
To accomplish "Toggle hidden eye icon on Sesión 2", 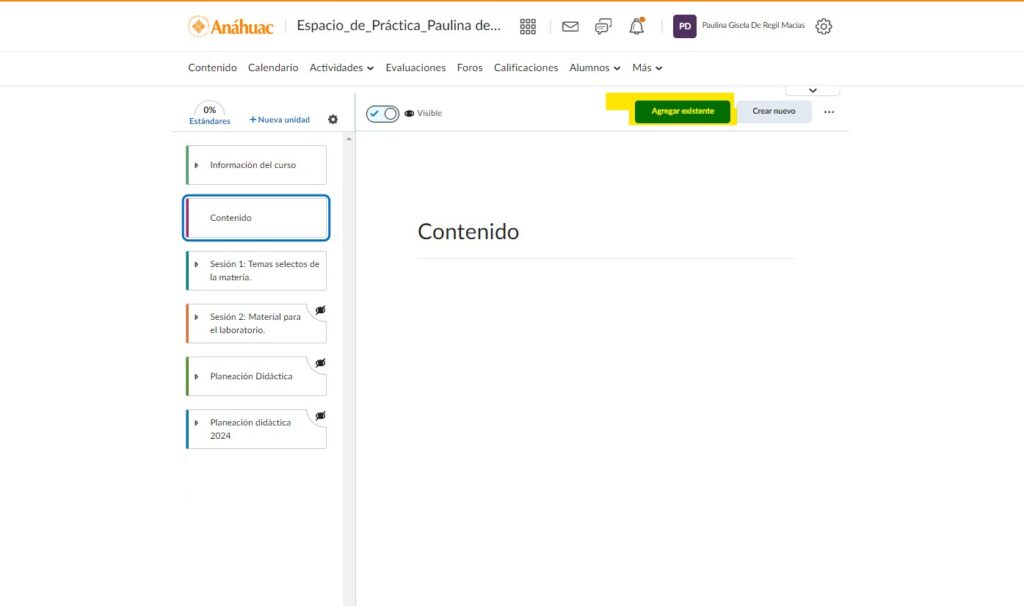I will [320, 310].
